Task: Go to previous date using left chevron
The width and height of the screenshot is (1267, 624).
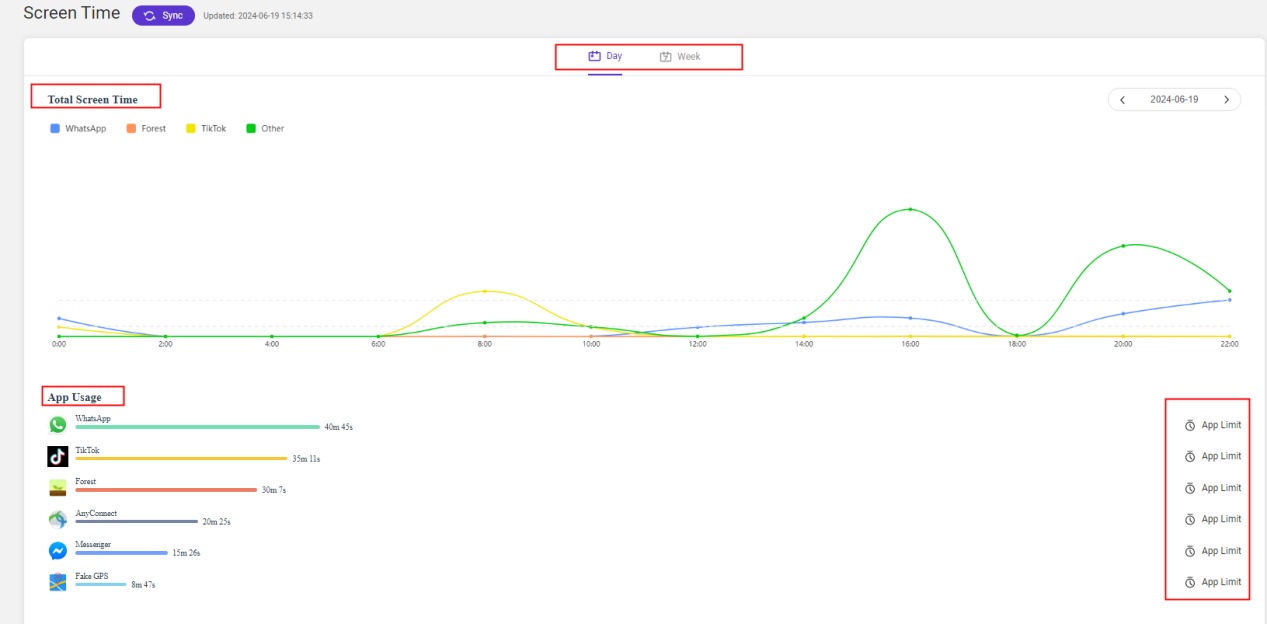Action: (x=1122, y=100)
